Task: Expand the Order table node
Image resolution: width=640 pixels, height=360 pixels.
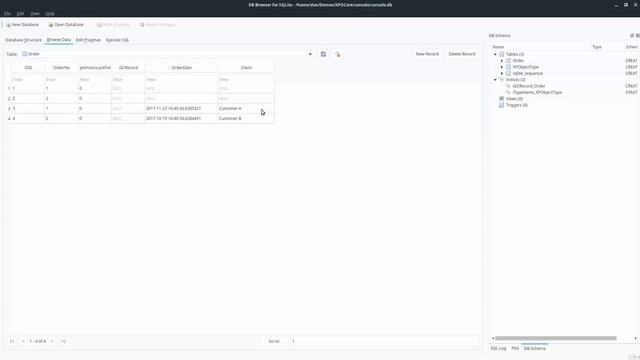Action: [502, 60]
